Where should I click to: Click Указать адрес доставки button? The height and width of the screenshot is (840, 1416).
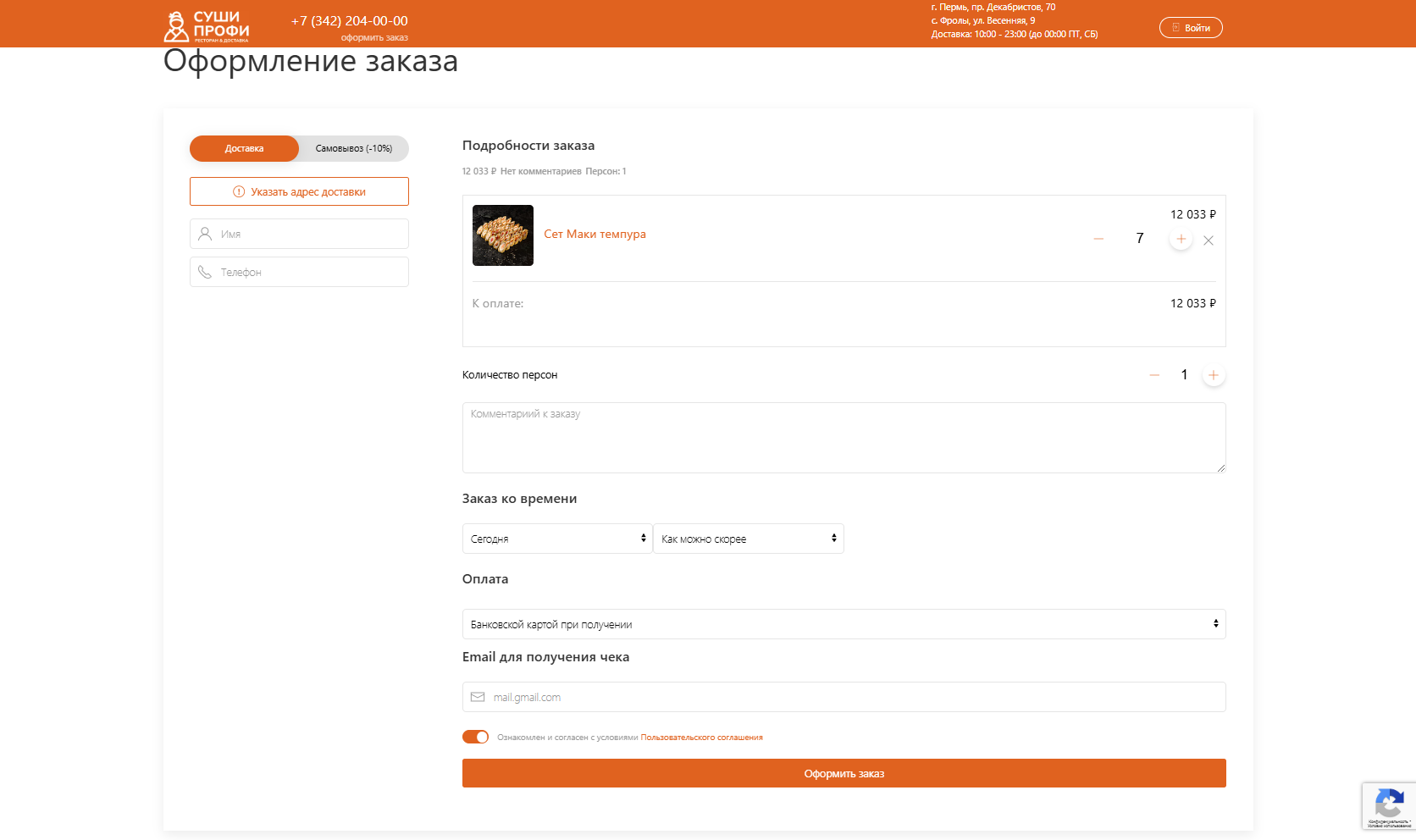[x=299, y=191]
